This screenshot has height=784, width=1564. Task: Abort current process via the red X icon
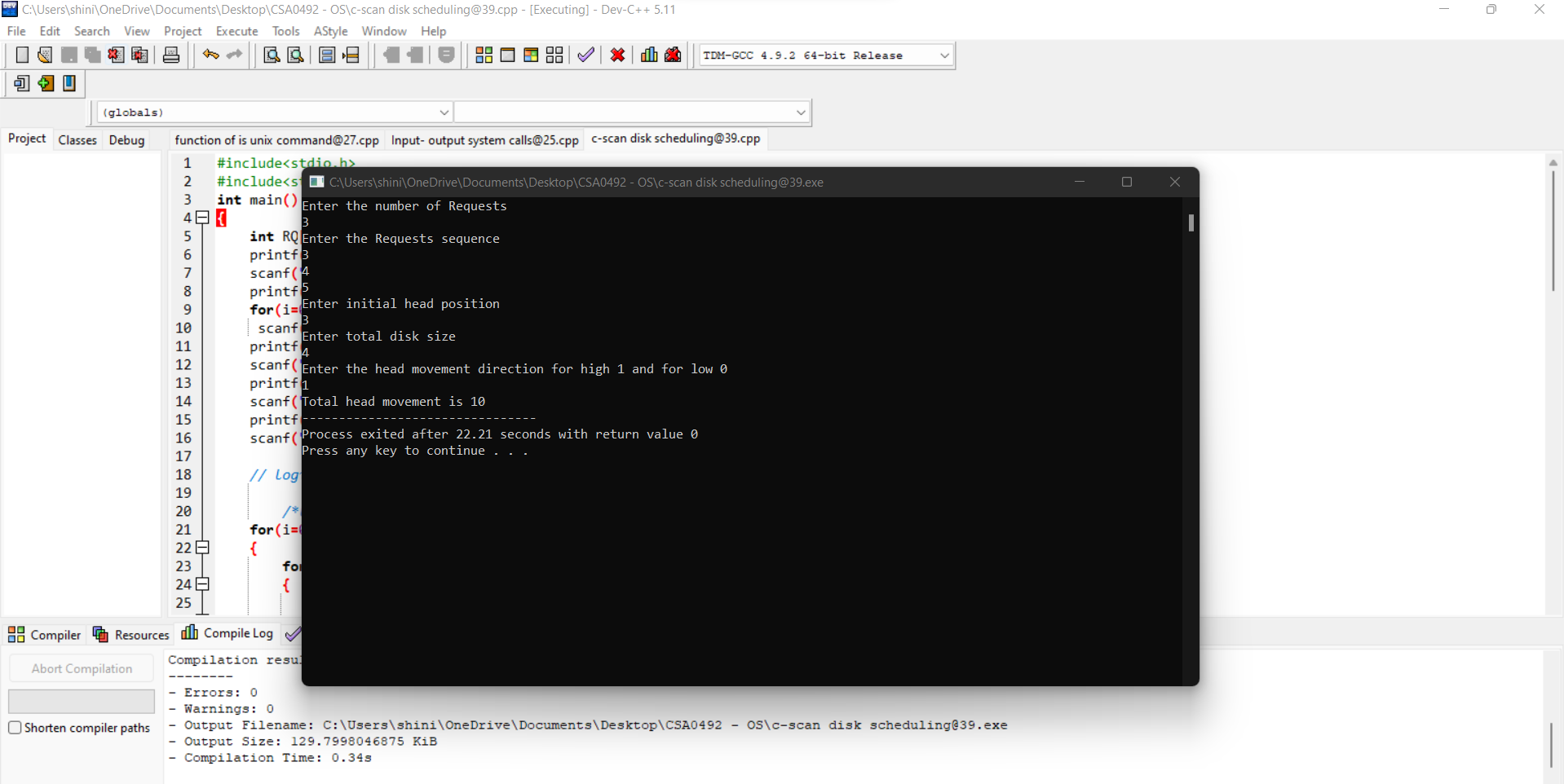pyautogui.click(x=617, y=55)
